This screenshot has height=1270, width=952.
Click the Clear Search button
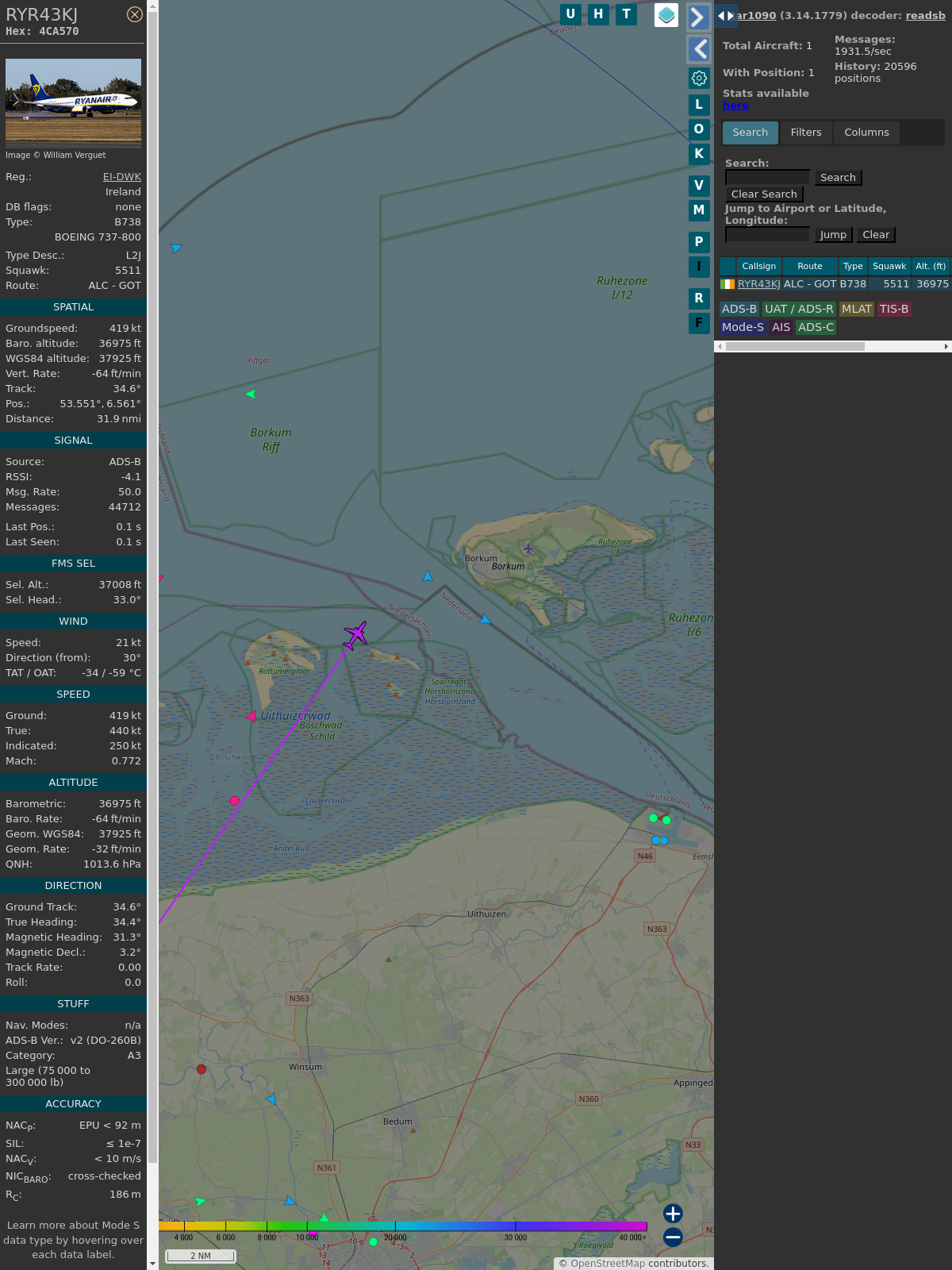click(x=764, y=194)
